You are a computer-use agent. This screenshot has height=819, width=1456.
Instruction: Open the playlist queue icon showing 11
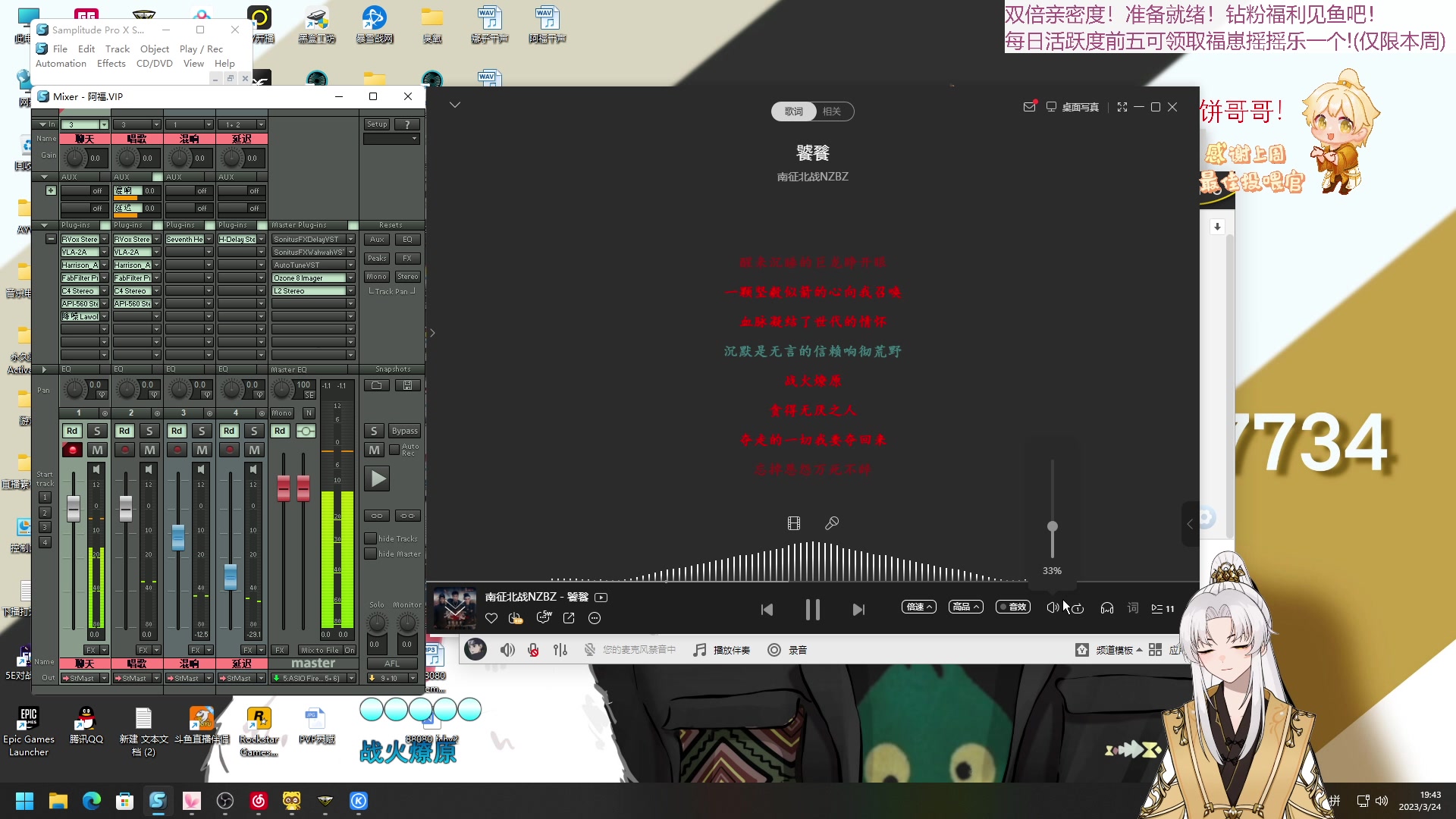(1163, 608)
